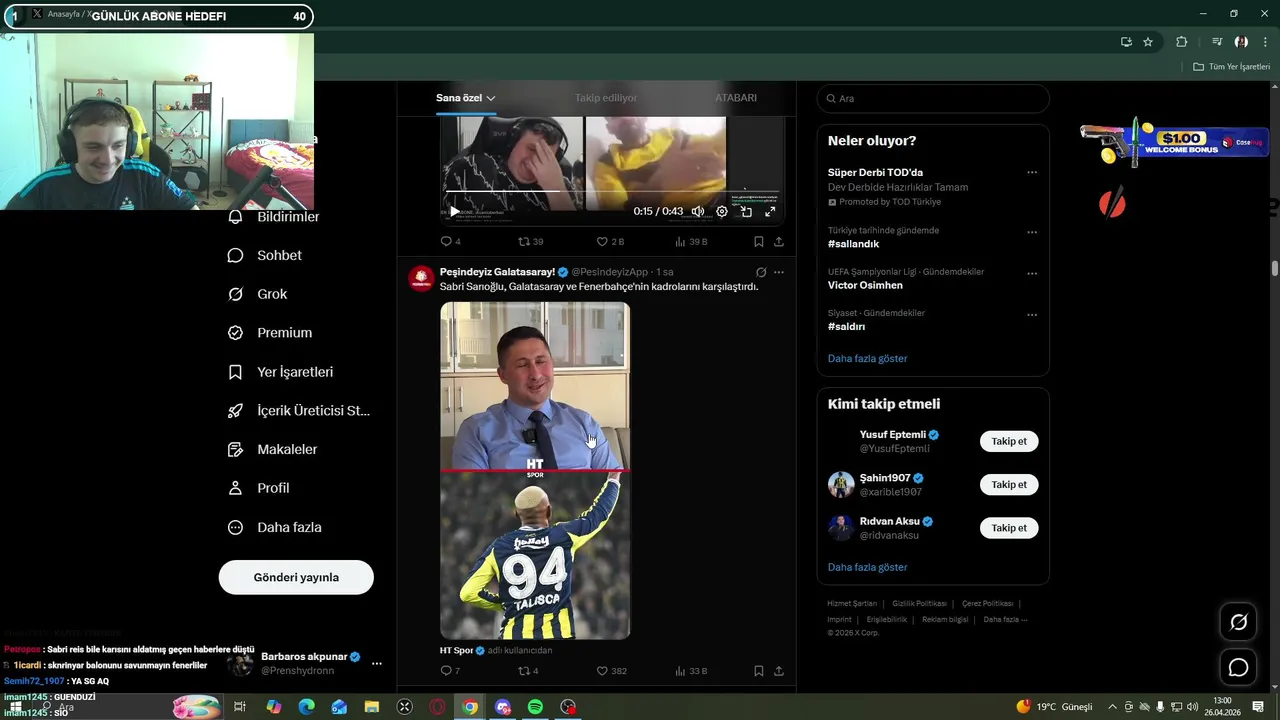Mute the video with the speaker icon
Image resolution: width=1280 pixels, height=720 pixels.
coord(698,211)
